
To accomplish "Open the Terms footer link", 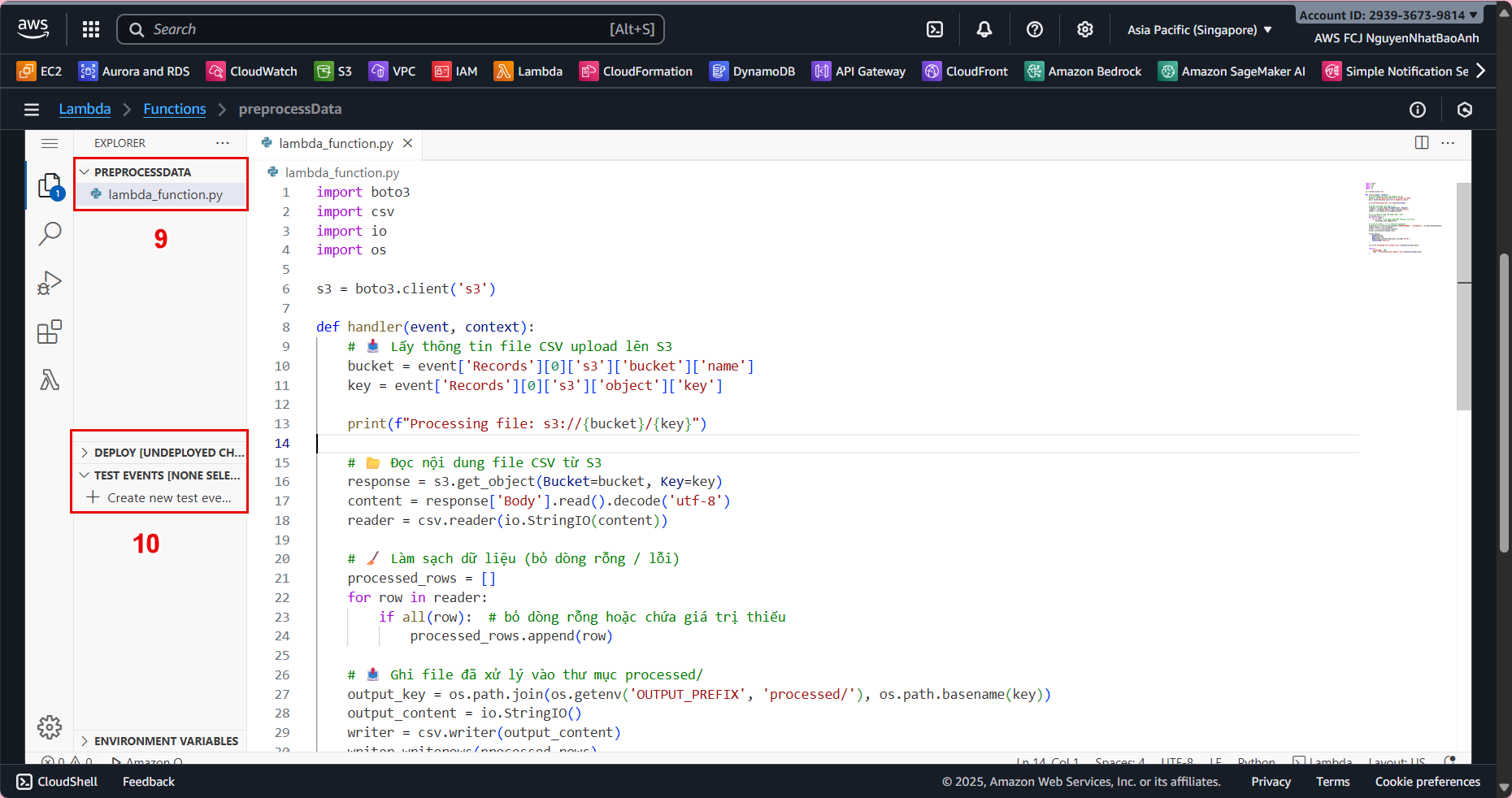I will pos(1333,782).
